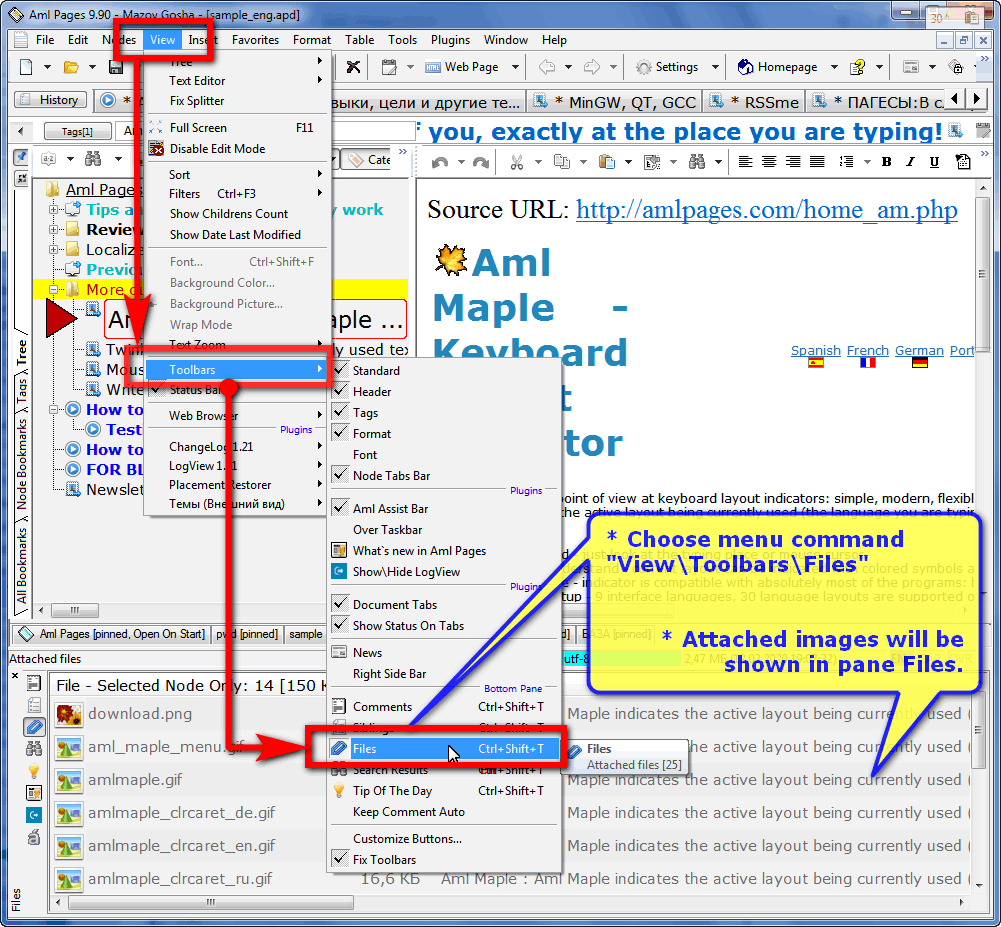Open Comments pane from bottom sidebar icon
This screenshot has width=1001, height=927.
(x=34, y=683)
